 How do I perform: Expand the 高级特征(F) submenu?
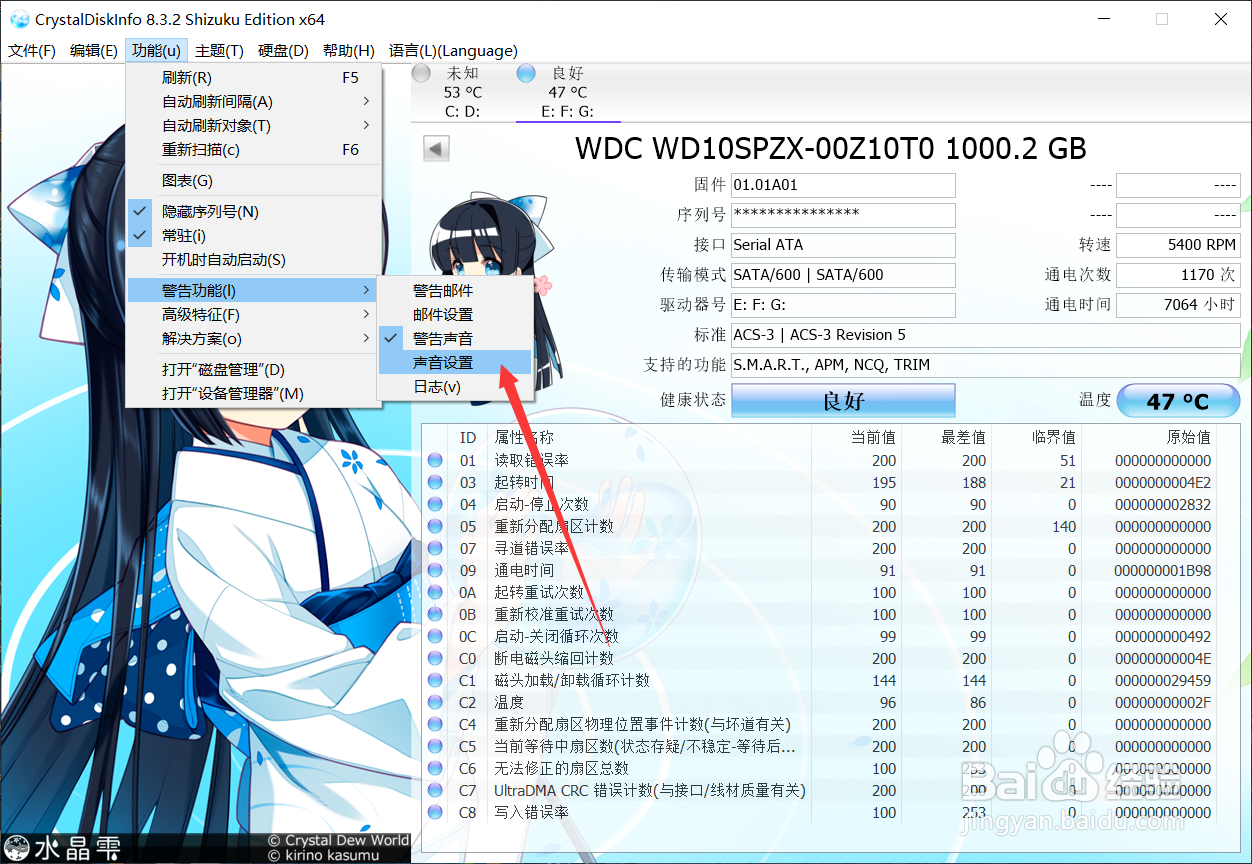click(253, 315)
